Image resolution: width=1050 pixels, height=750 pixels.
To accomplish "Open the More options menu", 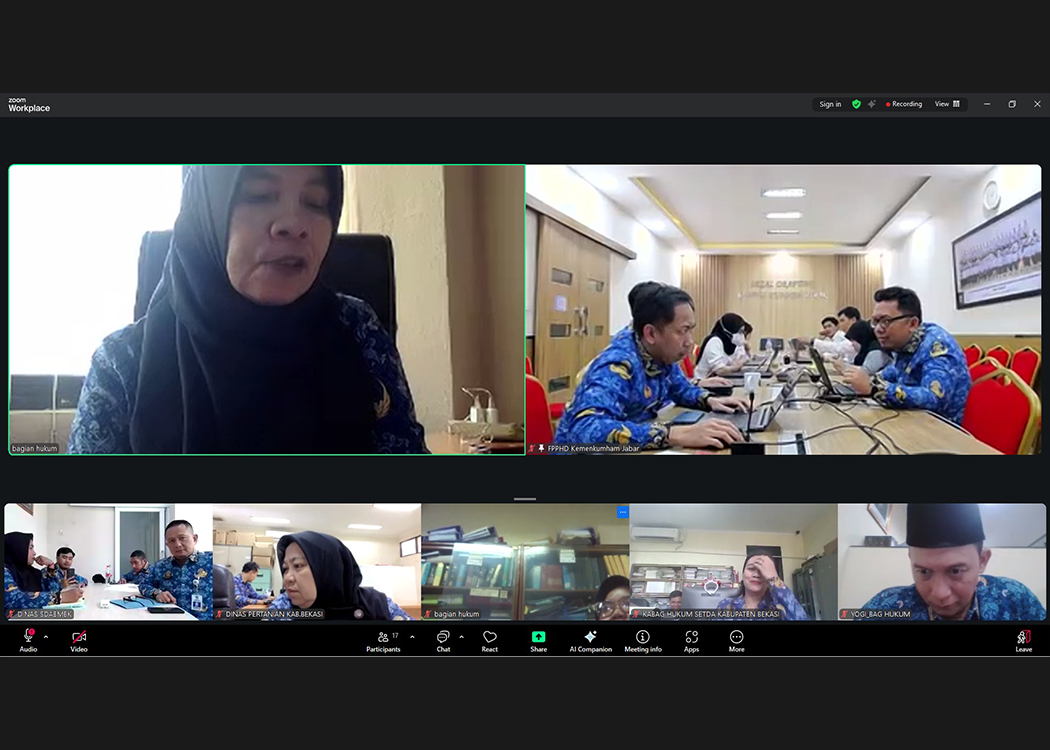I will coord(735,641).
